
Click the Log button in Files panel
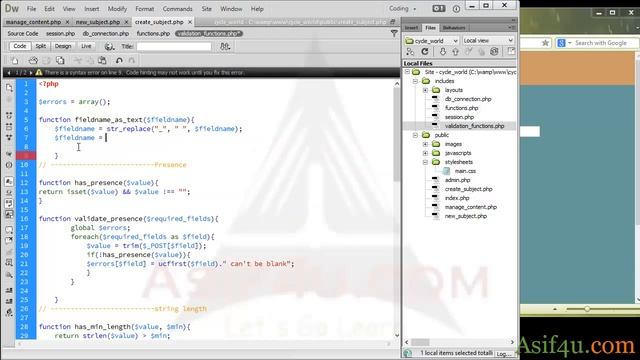504,354
